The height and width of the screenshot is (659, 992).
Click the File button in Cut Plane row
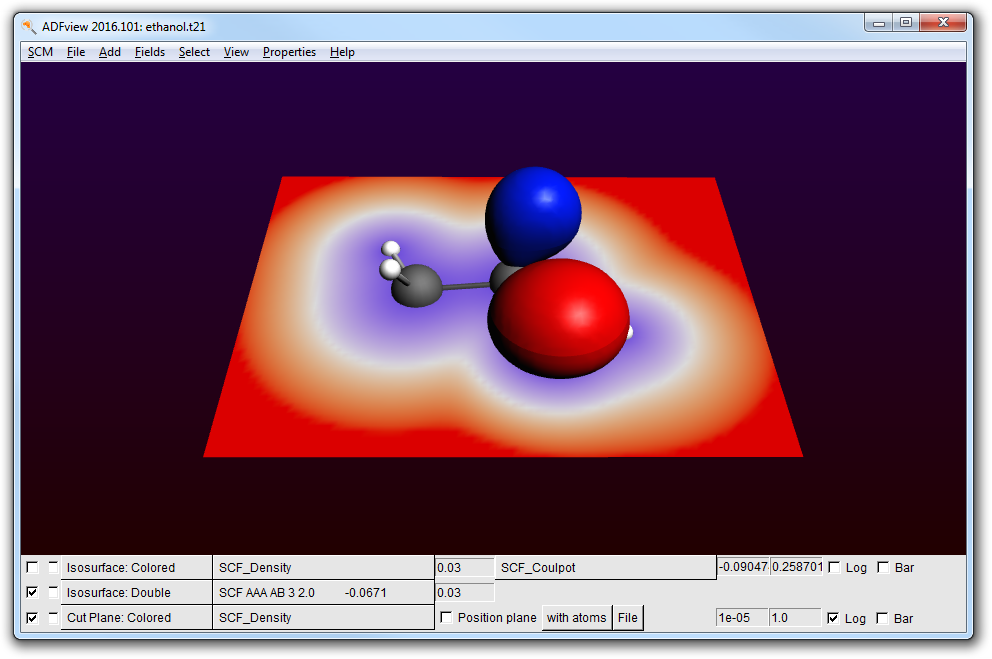(628, 618)
